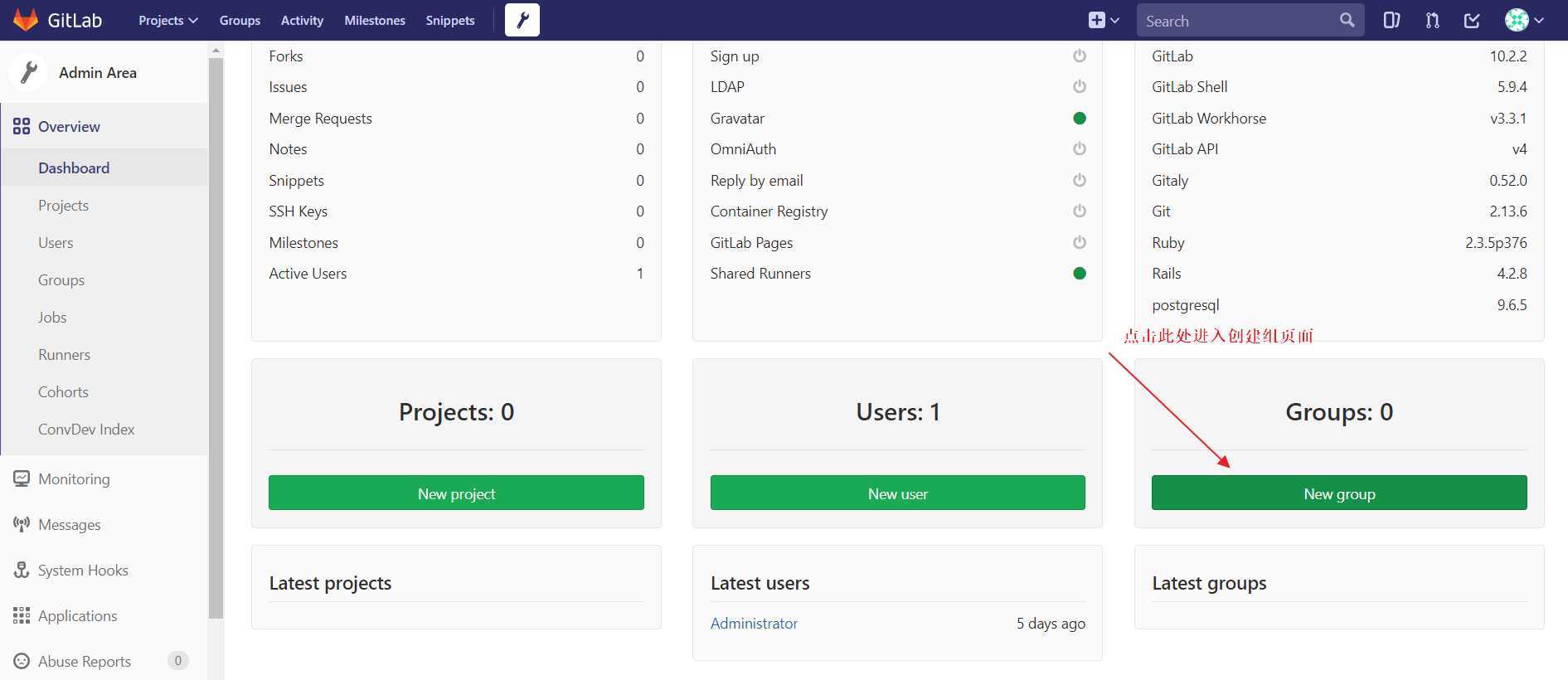Open Milestones in the top navigation

[x=375, y=20]
